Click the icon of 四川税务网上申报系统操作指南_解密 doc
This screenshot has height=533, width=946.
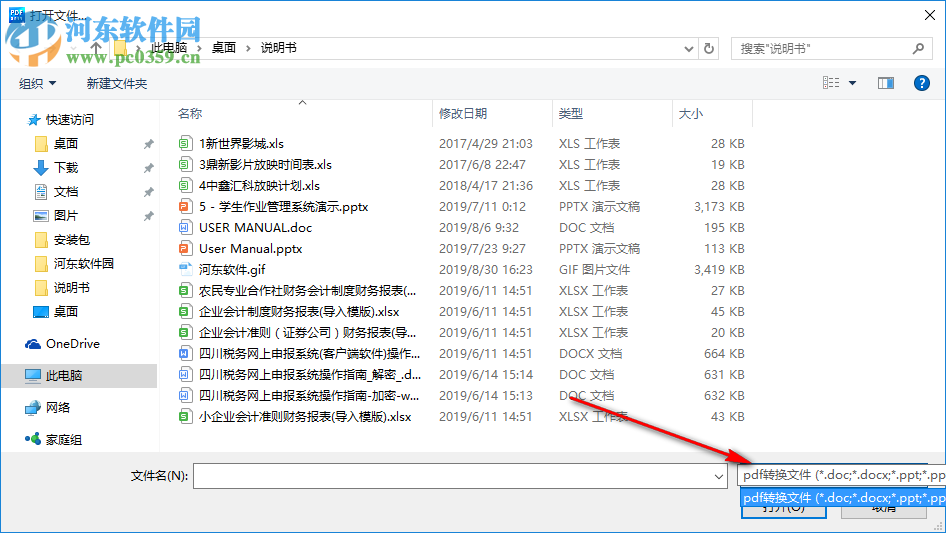[x=185, y=374]
